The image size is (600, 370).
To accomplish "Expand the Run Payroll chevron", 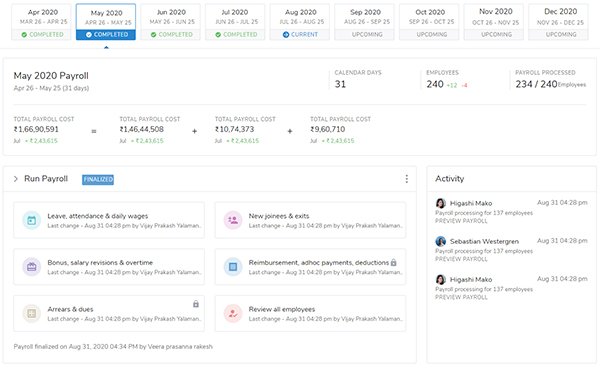I will point(16,179).
